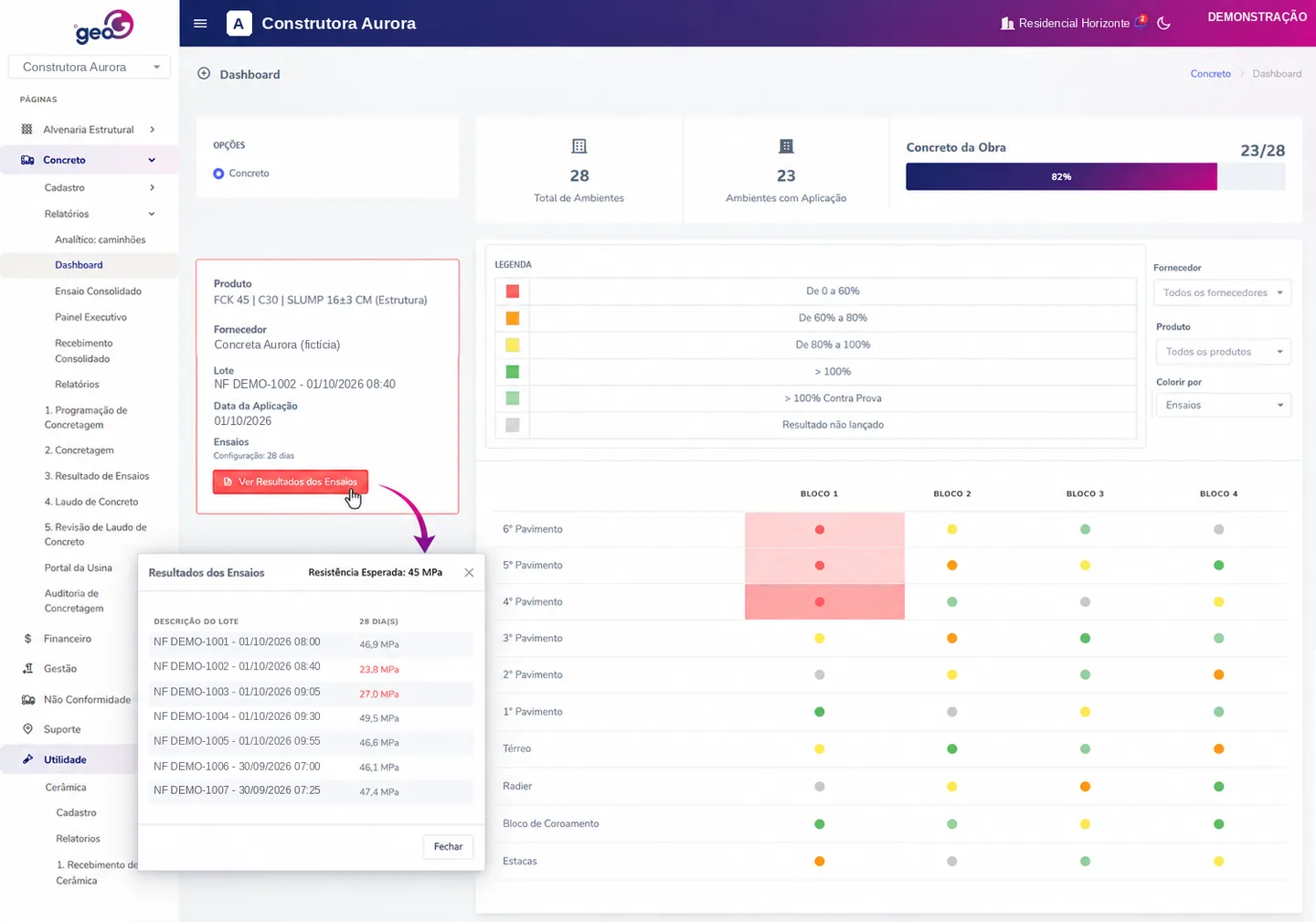Screen dimensions: 1316x922
Task: Open Analítico: caminhões report
Action: 101,239
